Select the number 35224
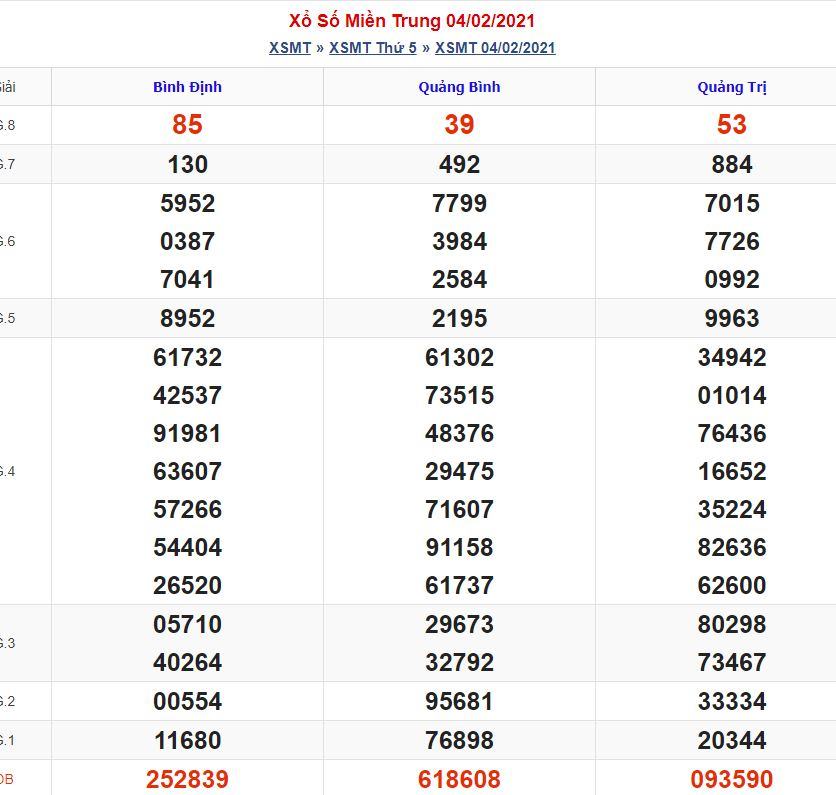Image resolution: width=836 pixels, height=795 pixels. (x=732, y=509)
